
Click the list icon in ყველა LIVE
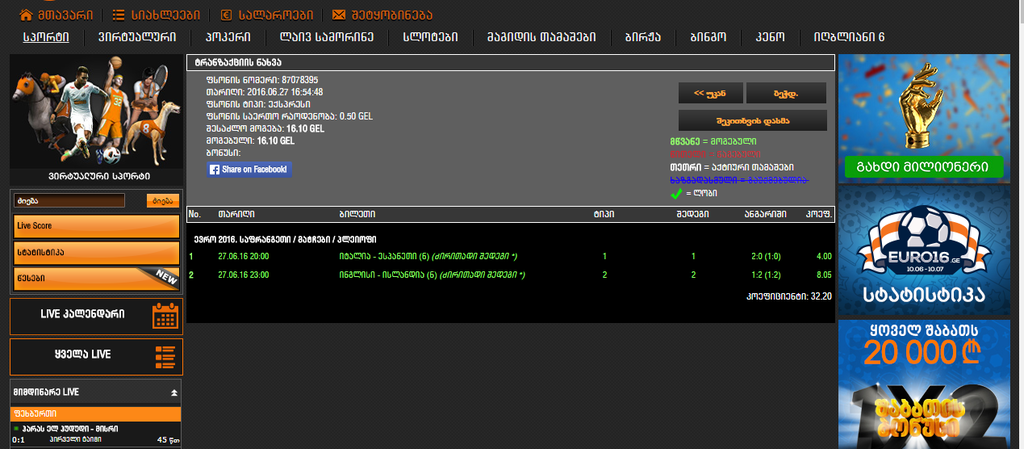[165, 356]
